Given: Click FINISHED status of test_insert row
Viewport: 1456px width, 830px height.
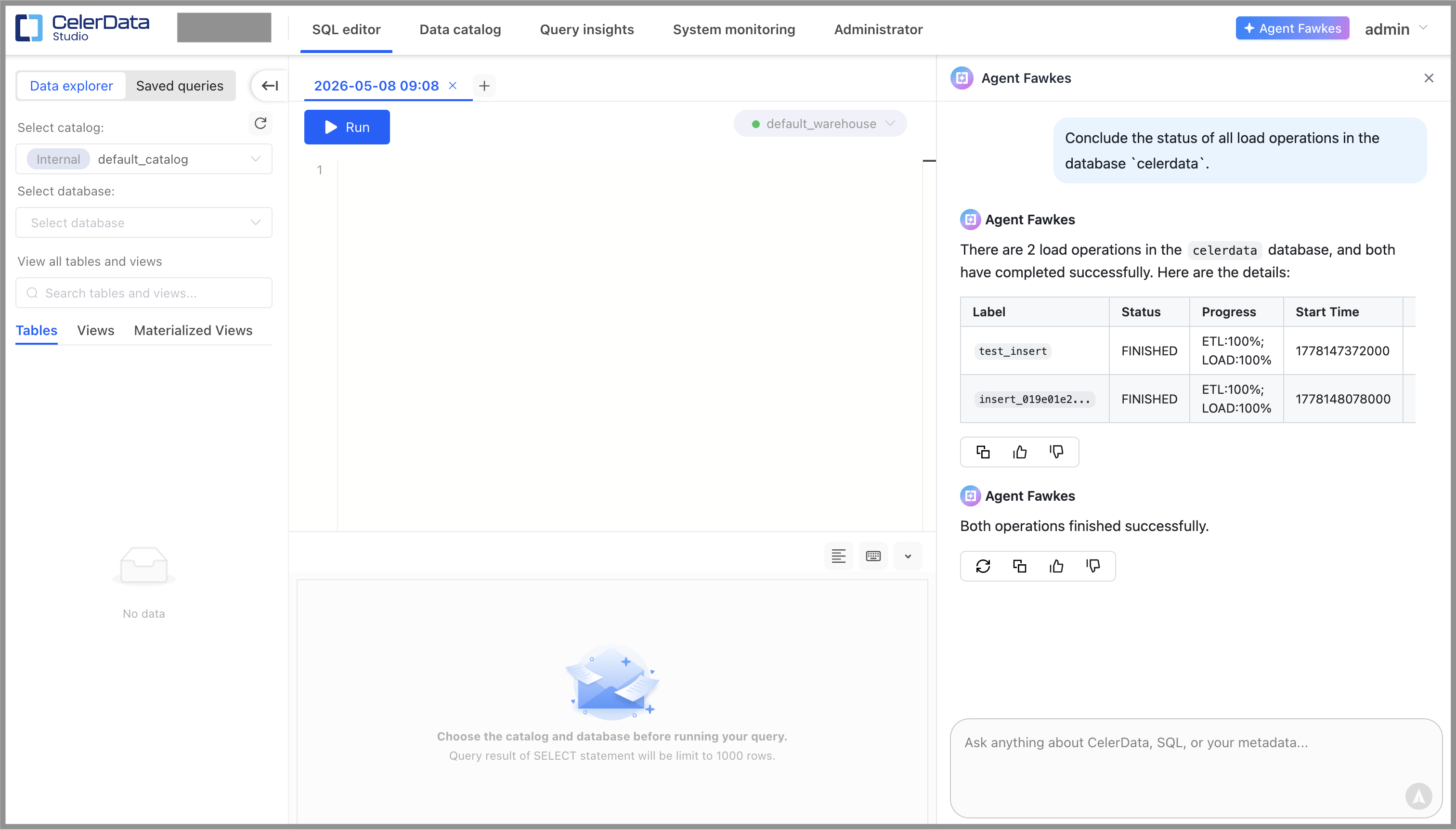Looking at the screenshot, I should click(x=1149, y=350).
